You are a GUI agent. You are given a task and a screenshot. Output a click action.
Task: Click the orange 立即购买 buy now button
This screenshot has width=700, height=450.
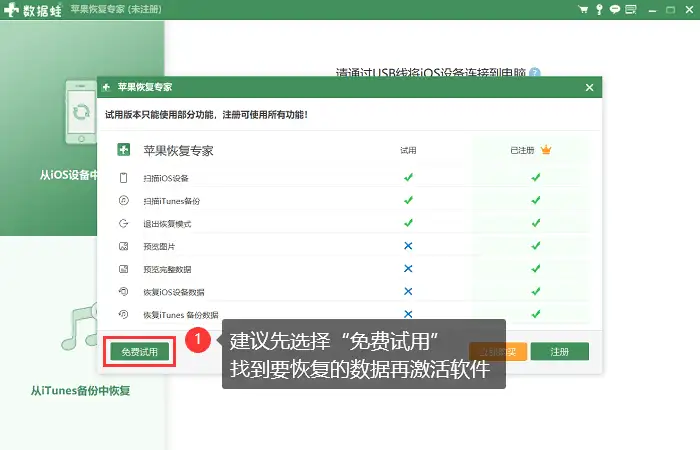click(x=498, y=351)
